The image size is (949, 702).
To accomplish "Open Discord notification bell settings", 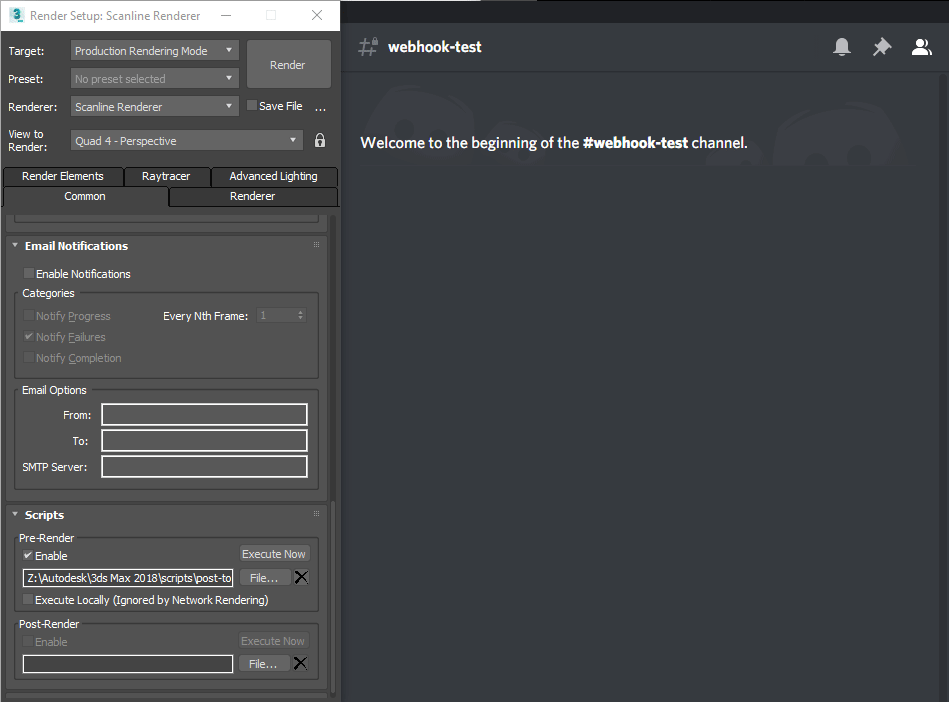I will 841,47.
